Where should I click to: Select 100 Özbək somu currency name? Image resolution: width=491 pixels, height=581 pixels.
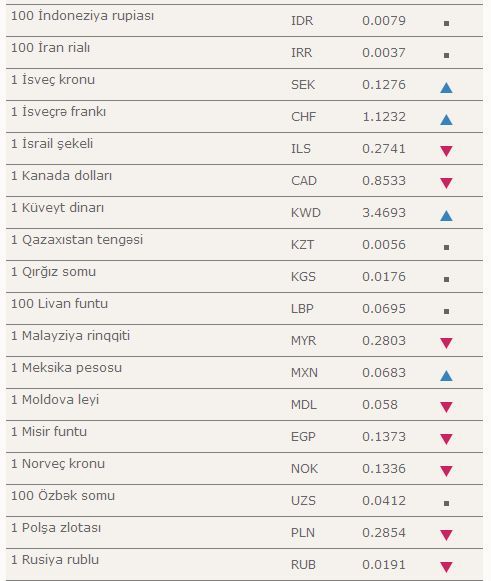[63, 495]
